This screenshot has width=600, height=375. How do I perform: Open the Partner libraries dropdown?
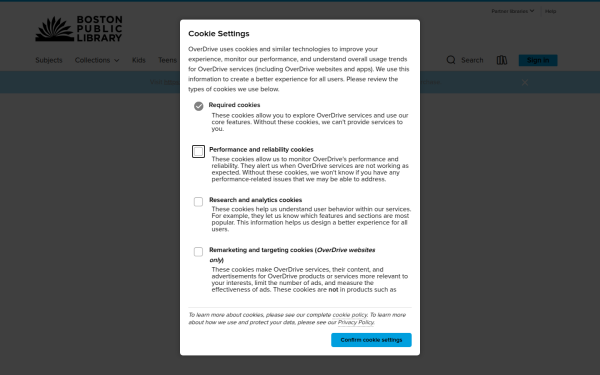click(513, 11)
